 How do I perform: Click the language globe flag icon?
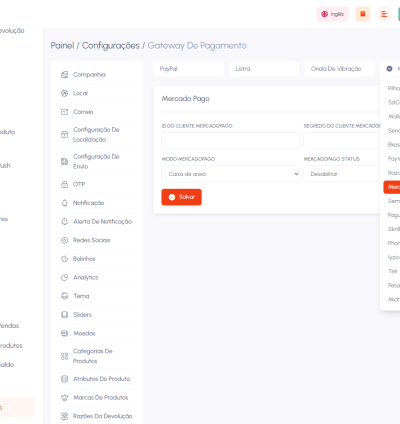324,14
